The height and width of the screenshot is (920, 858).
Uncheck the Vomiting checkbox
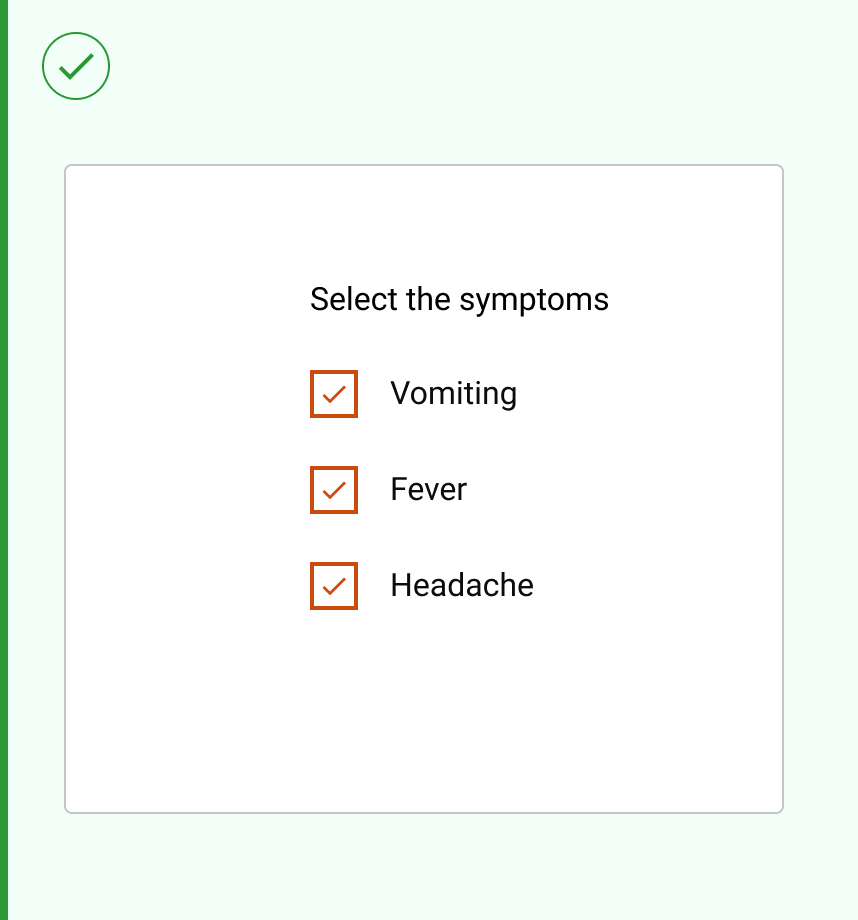(334, 394)
